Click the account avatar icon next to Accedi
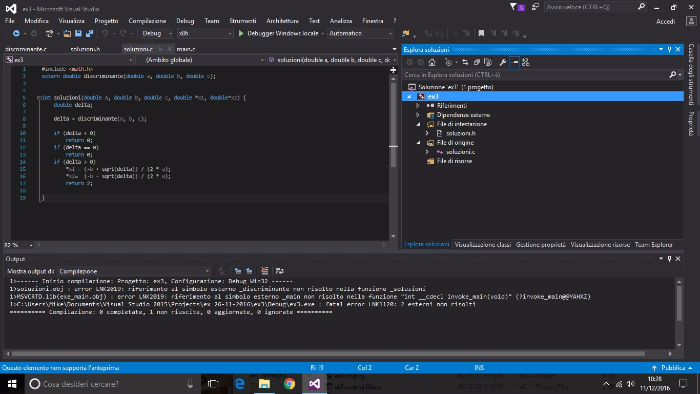The height and width of the screenshot is (394, 700). point(691,21)
